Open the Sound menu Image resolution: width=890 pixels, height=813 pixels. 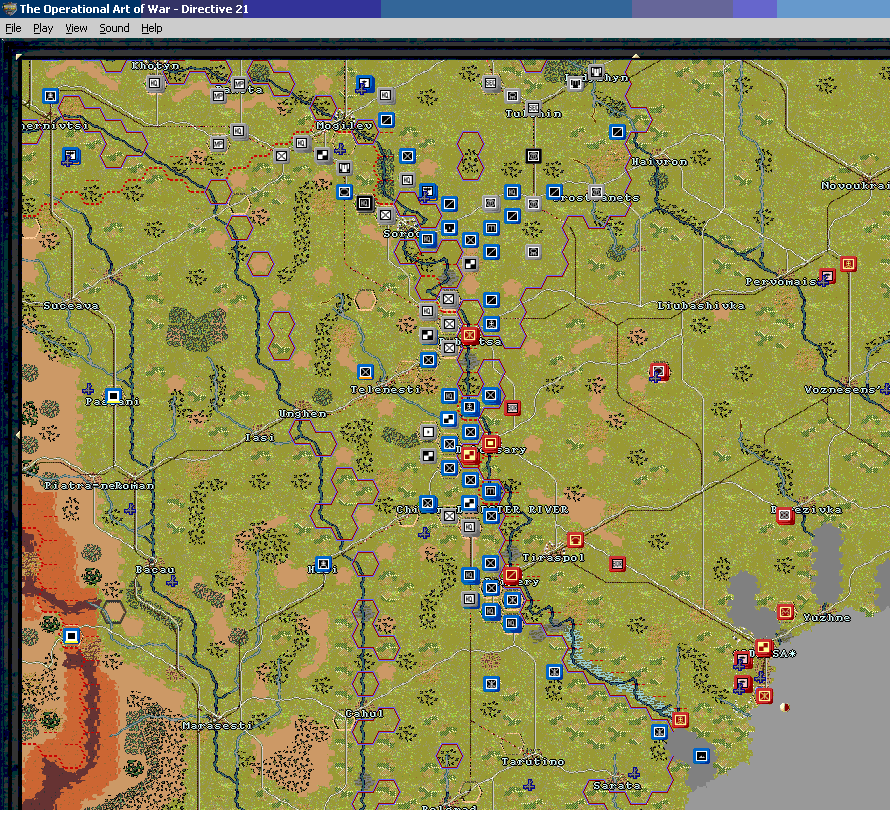pos(114,28)
